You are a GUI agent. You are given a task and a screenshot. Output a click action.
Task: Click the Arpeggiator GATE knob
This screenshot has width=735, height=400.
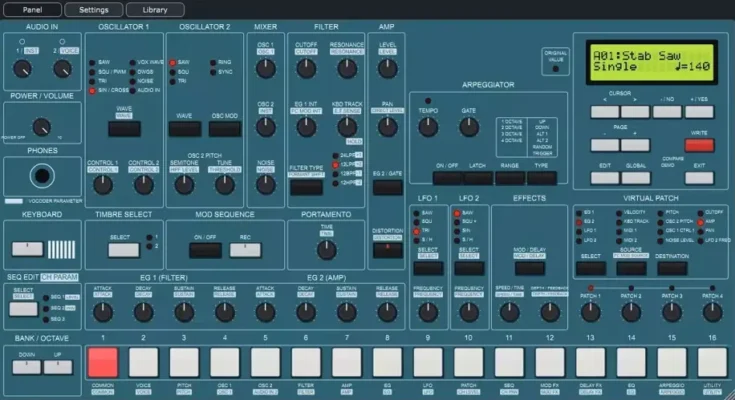pyautogui.click(x=469, y=127)
